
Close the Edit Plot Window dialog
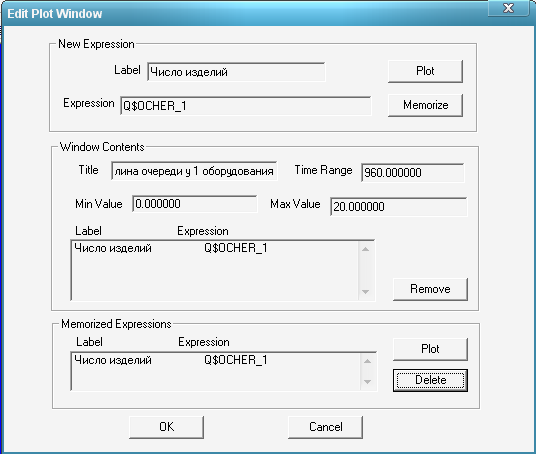click(x=508, y=8)
